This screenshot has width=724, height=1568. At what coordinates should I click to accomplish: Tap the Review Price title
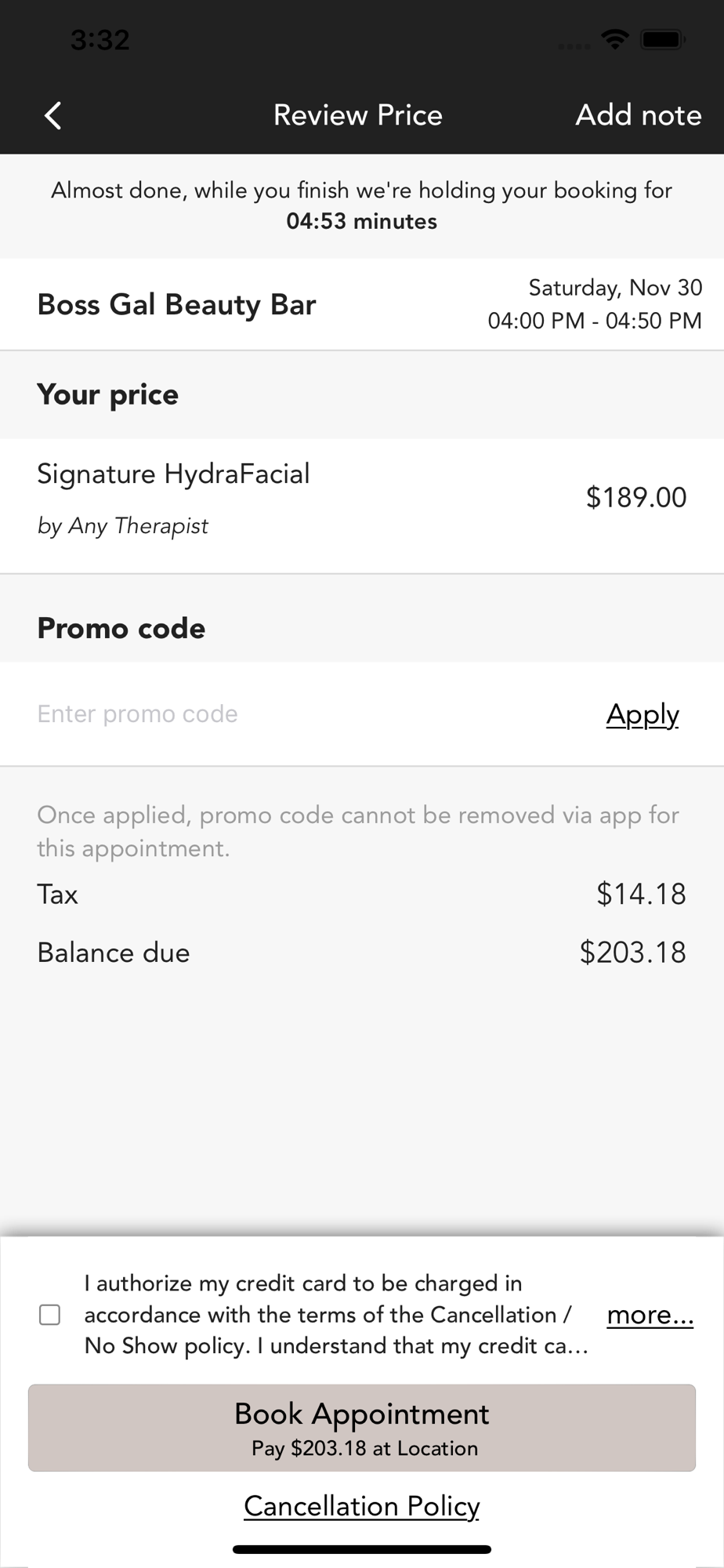click(x=357, y=115)
